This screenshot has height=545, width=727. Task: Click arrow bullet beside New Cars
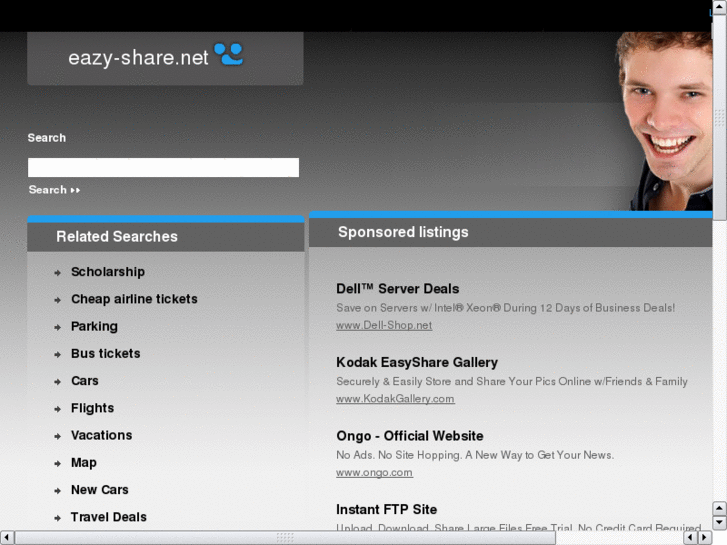tap(57, 491)
